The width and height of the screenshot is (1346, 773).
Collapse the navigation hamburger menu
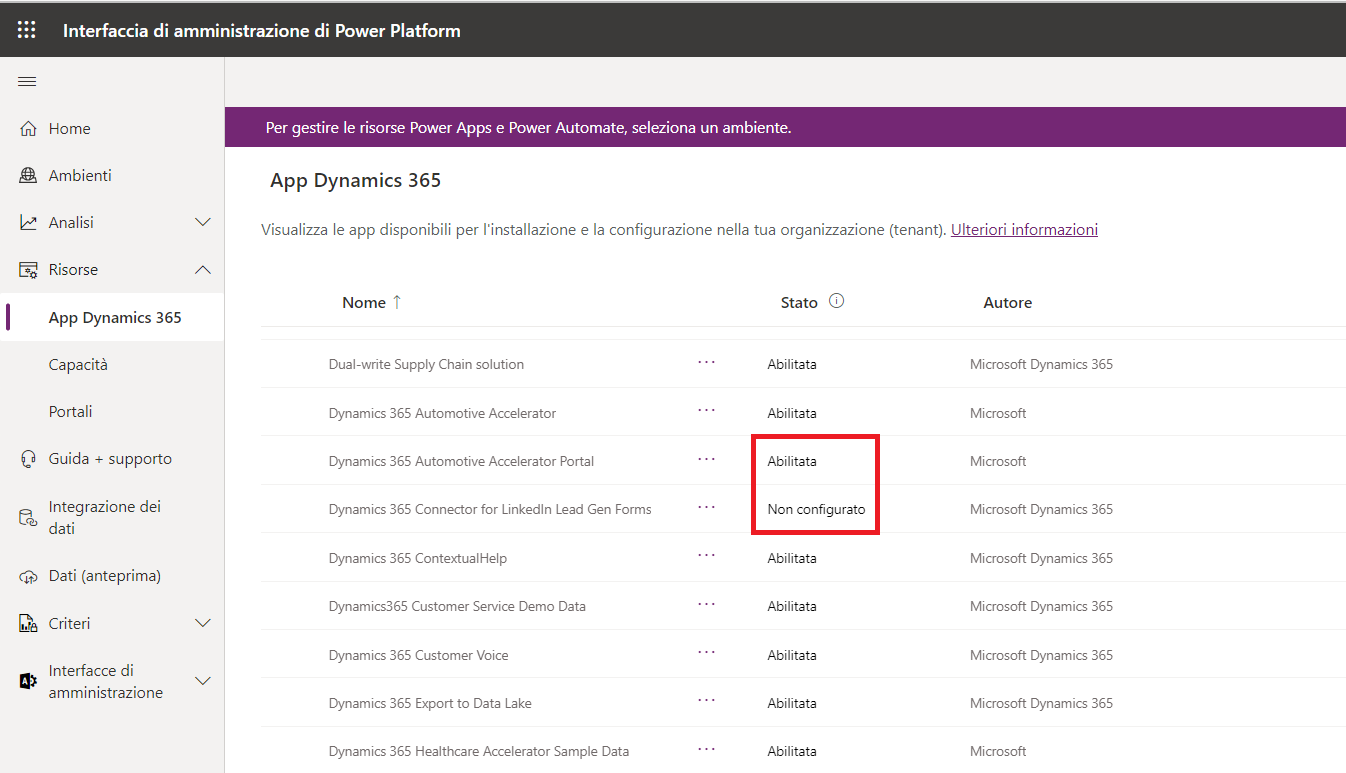[x=27, y=81]
